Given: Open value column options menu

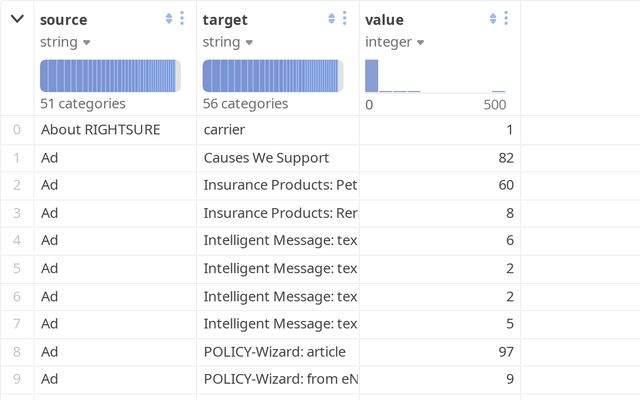Looking at the screenshot, I should 506,19.
